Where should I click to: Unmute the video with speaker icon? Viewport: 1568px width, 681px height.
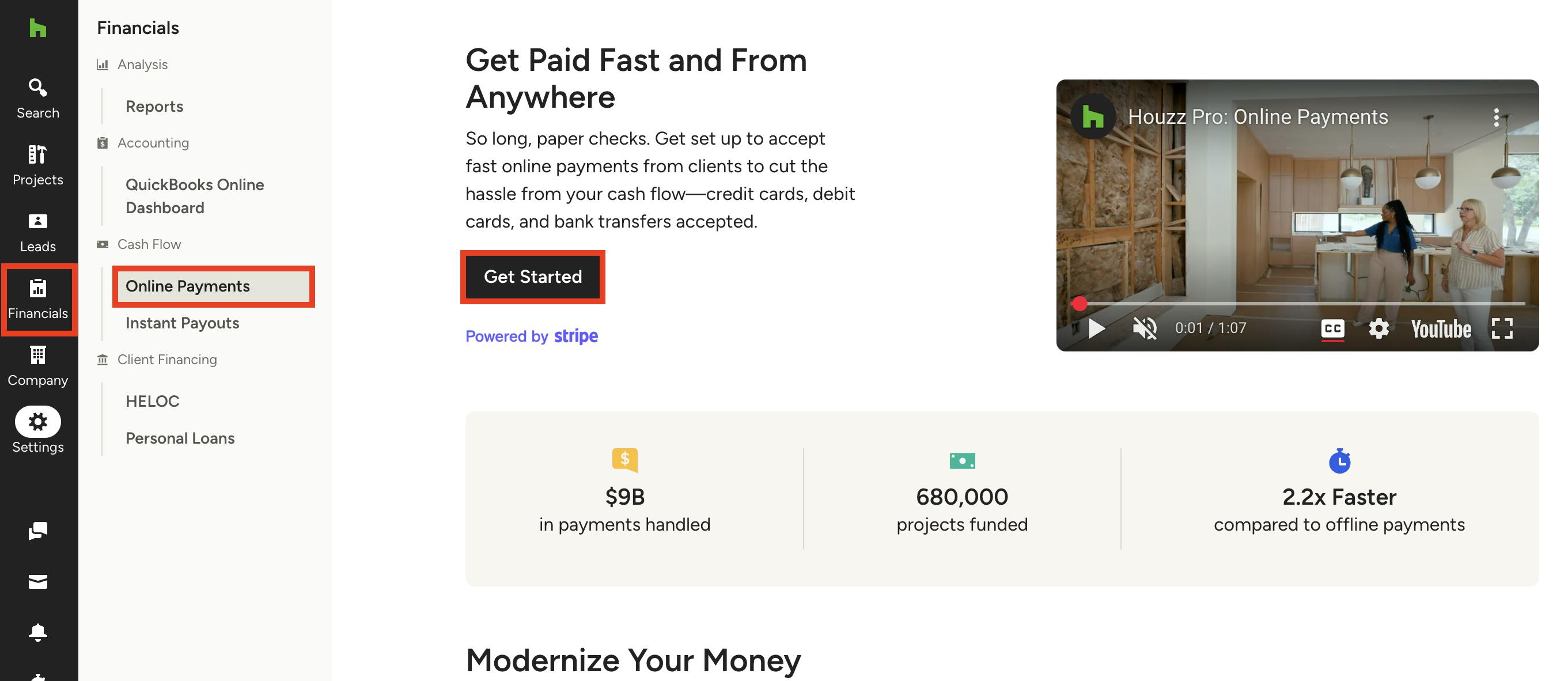1145,328
